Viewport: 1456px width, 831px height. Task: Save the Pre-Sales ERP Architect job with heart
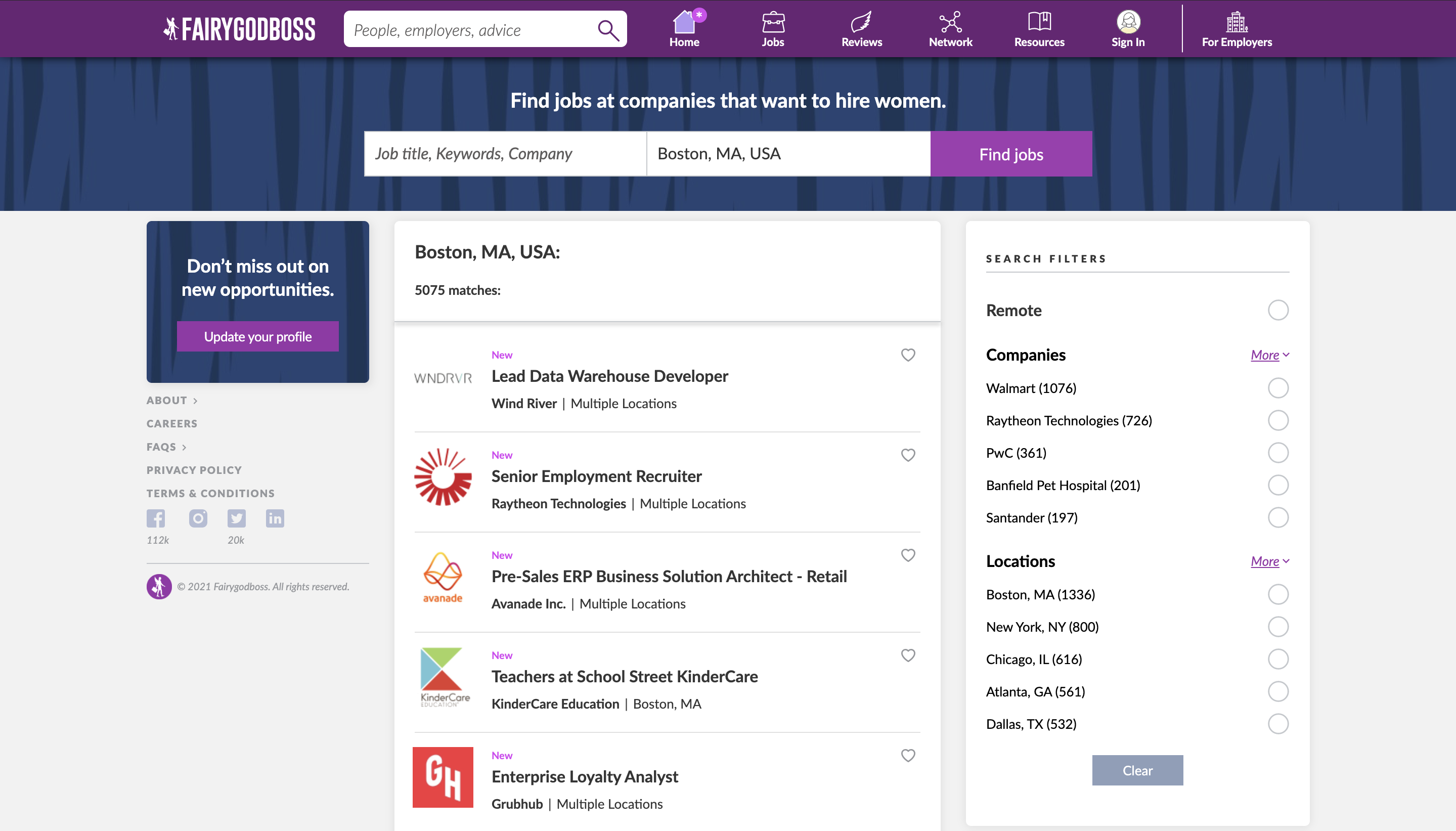tap(908, 555)
